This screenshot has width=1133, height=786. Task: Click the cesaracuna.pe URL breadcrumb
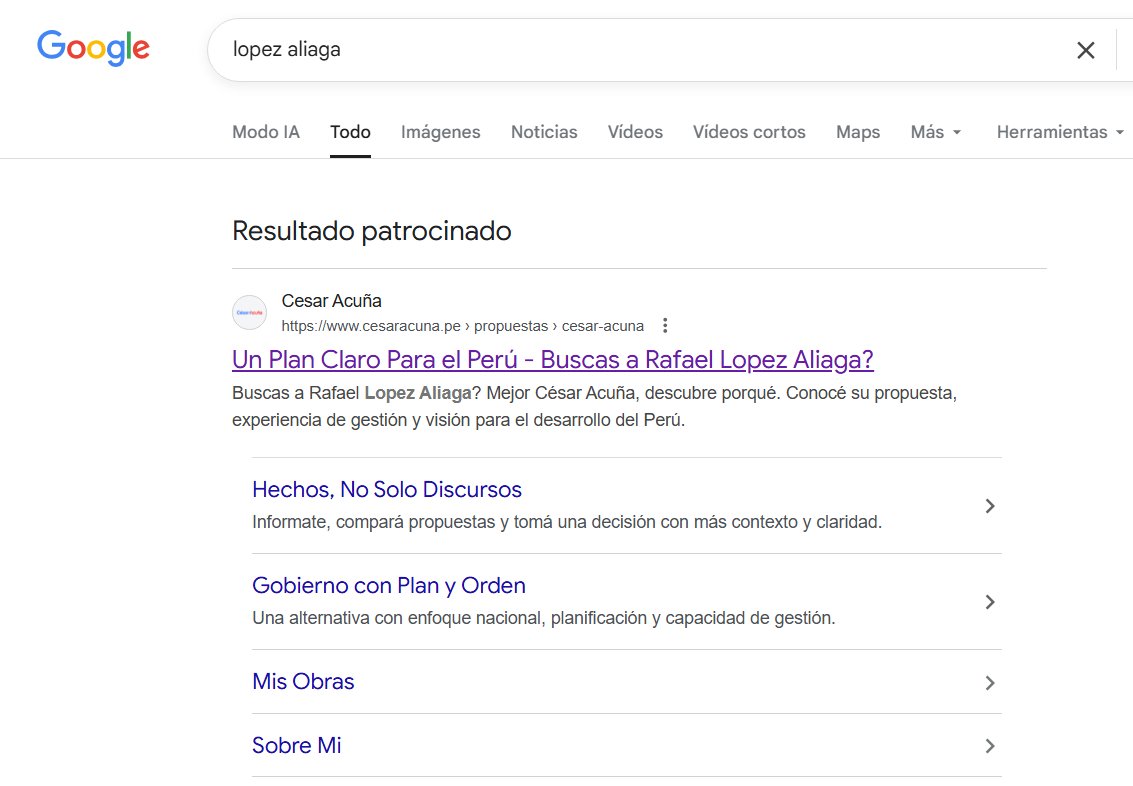pyautogui.click(x=462, y=326)
